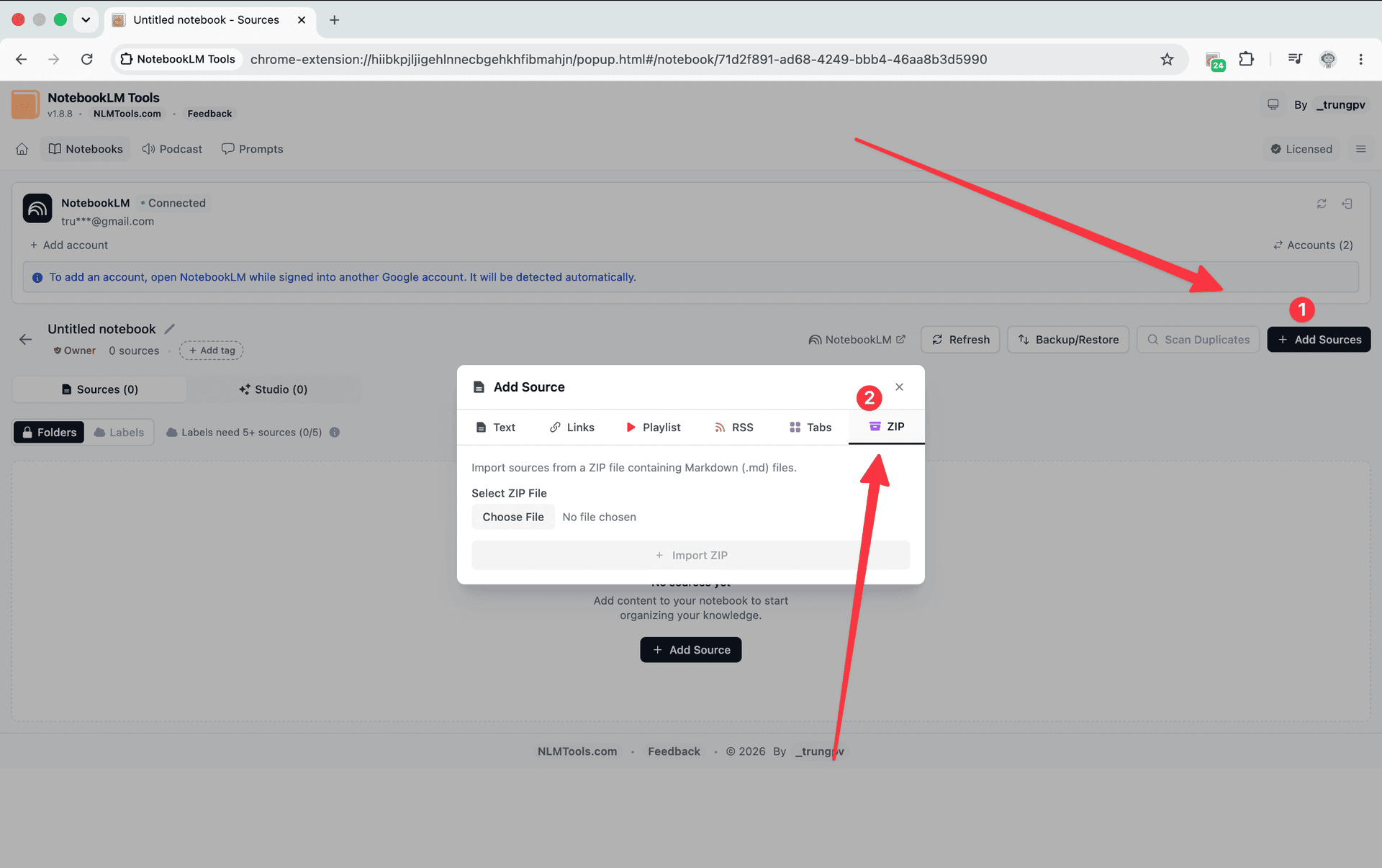
Task: Click the monitor icon beside By _trungpv
Action: click(x=1273, y=105)
